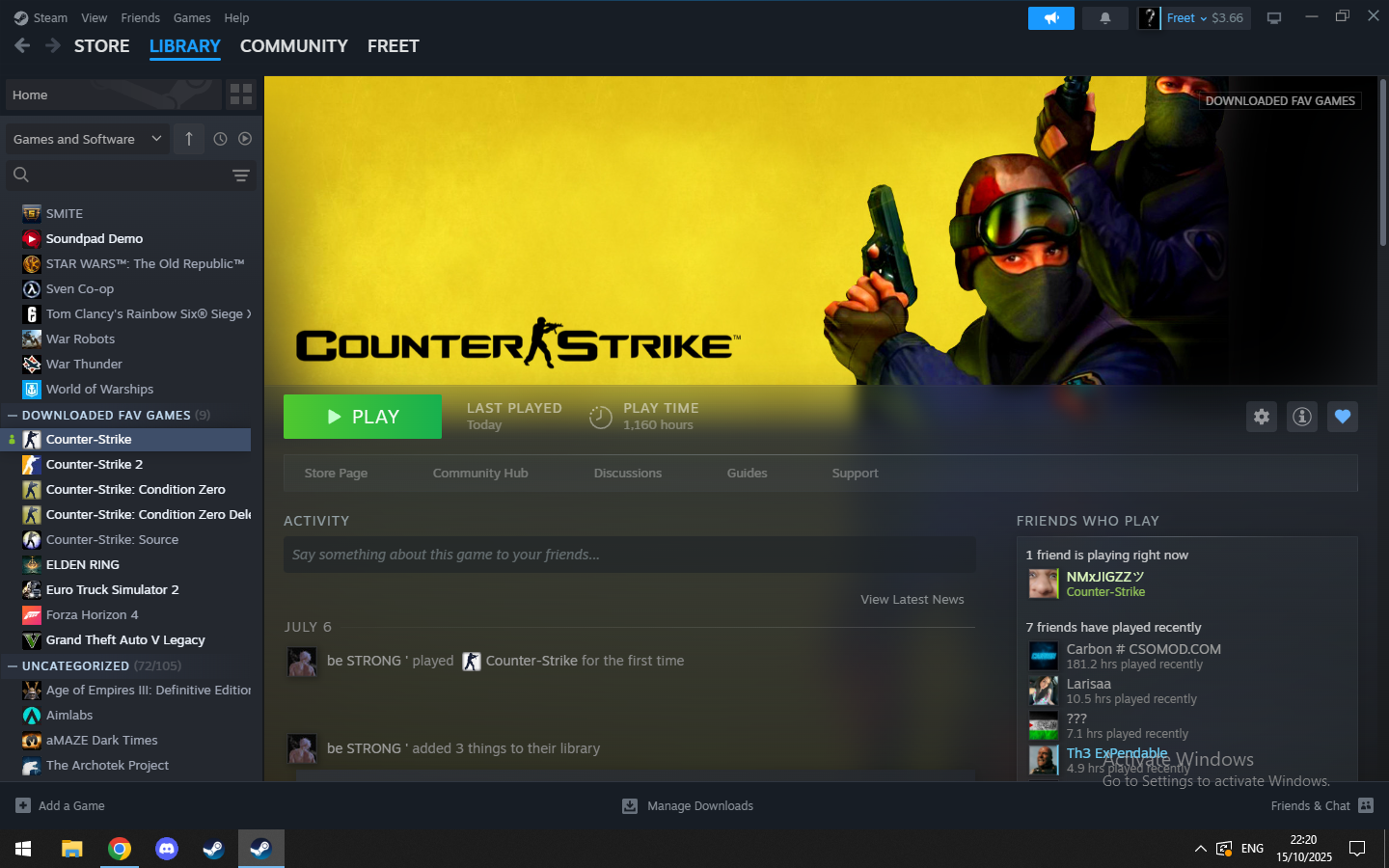Open advanced filter icon in search bar
The image size is (1389, 868).
pos(240,176)
